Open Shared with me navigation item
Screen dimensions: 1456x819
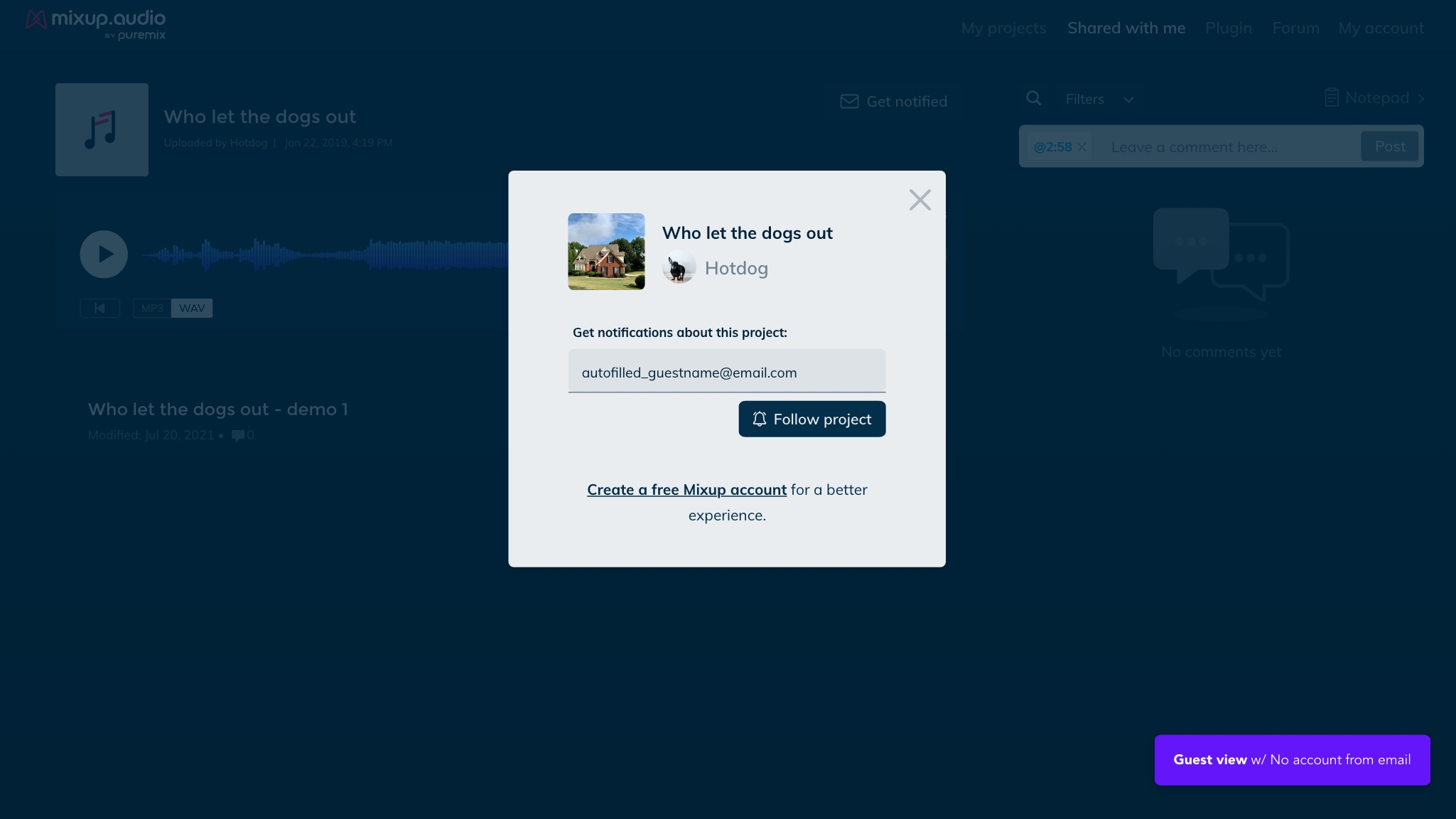(x=1126, y=28)
